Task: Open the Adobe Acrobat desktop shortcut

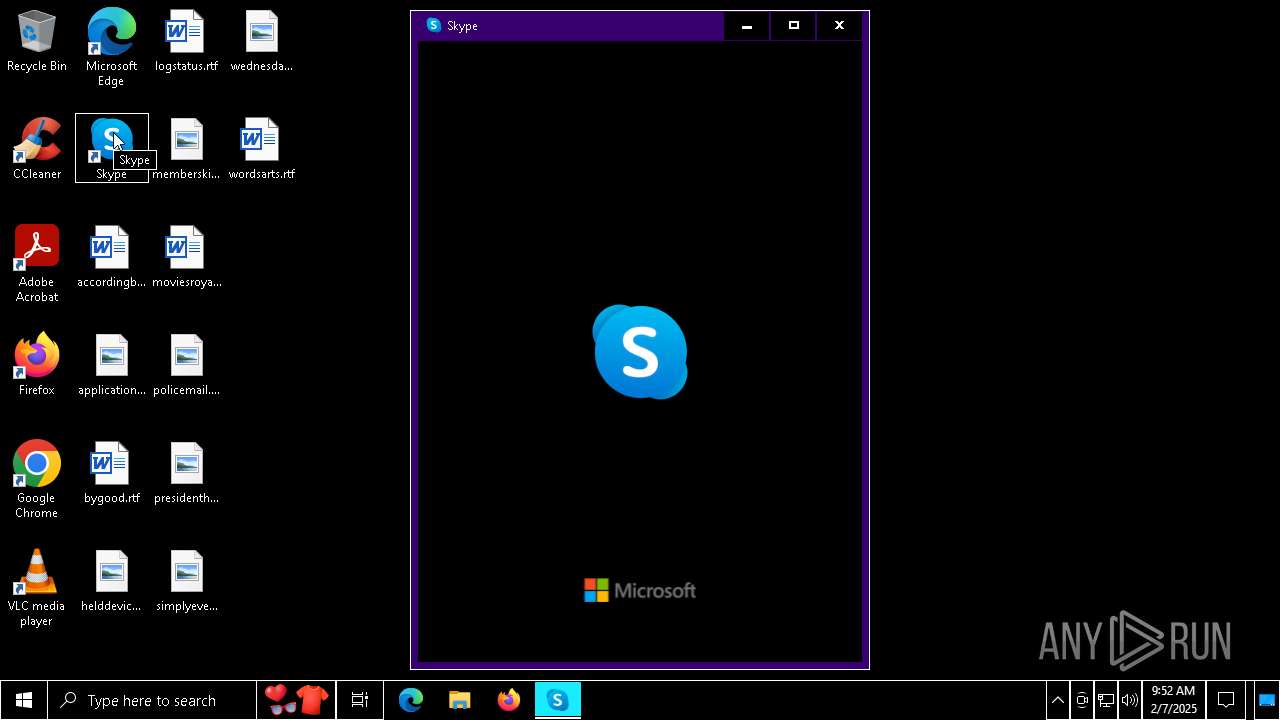Action: (x=37, y=264)
